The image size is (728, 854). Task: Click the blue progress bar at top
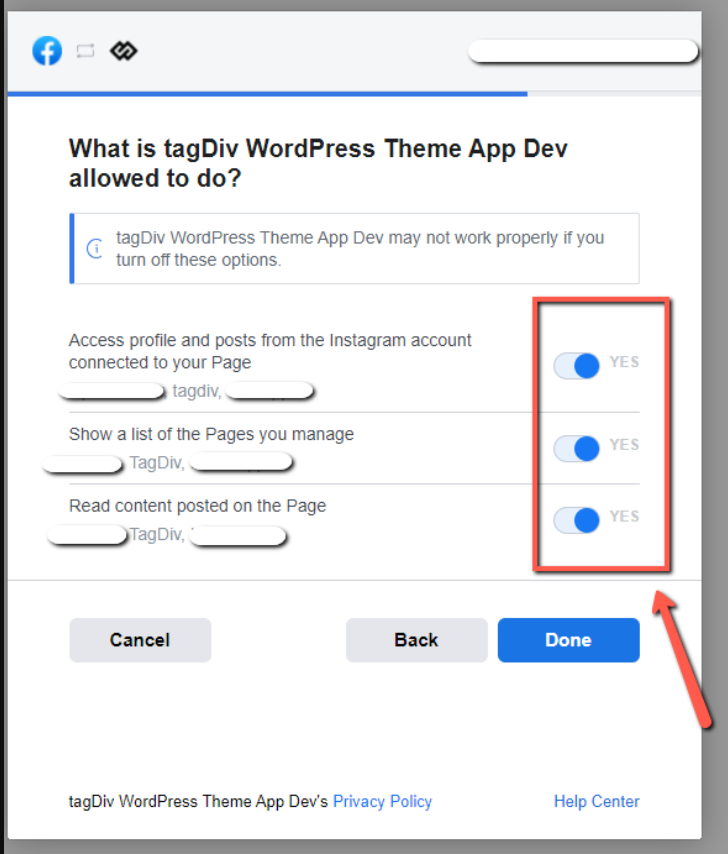pos(267,94)
